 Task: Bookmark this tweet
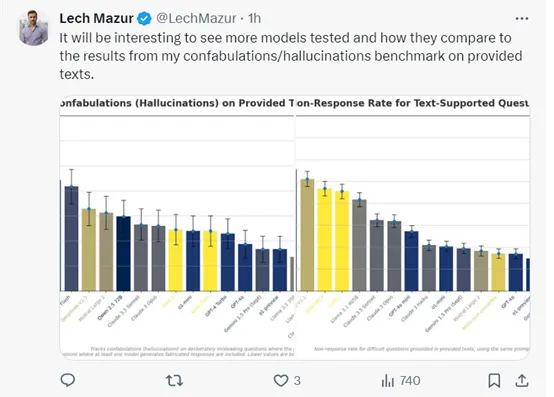coord(494,380)
